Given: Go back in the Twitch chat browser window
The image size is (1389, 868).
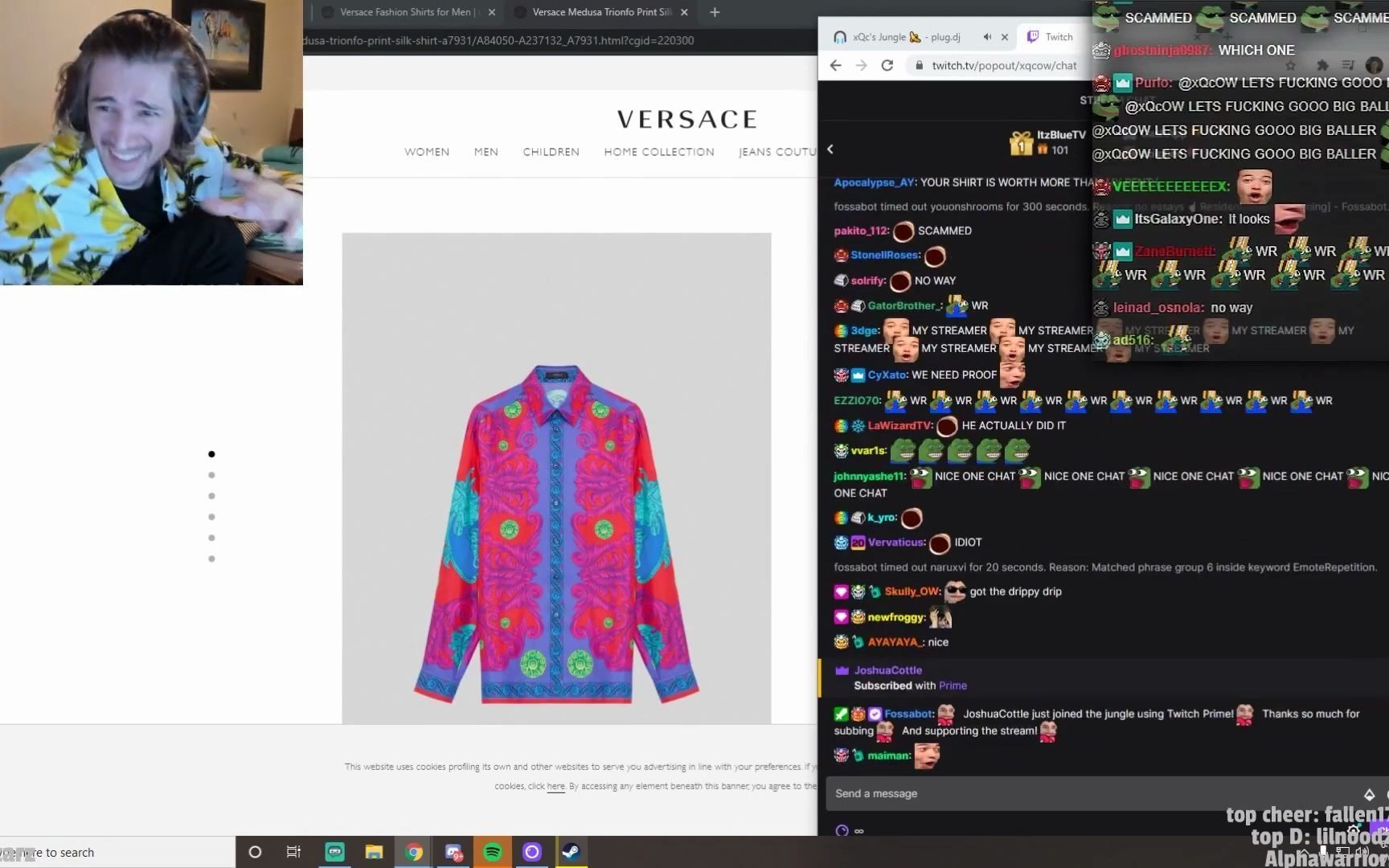Looking at the screenshot, I should (836, 66).
